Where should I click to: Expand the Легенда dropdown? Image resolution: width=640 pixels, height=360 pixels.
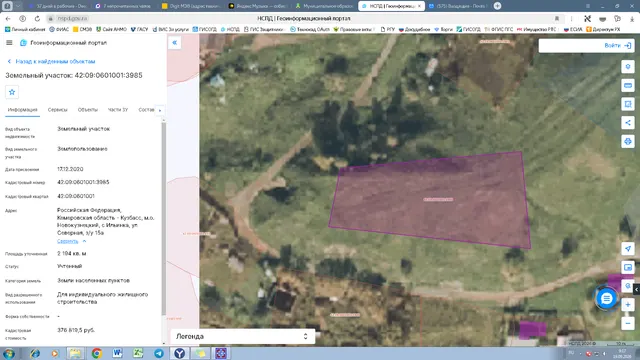pyautogui.click(x=242, y=336)
